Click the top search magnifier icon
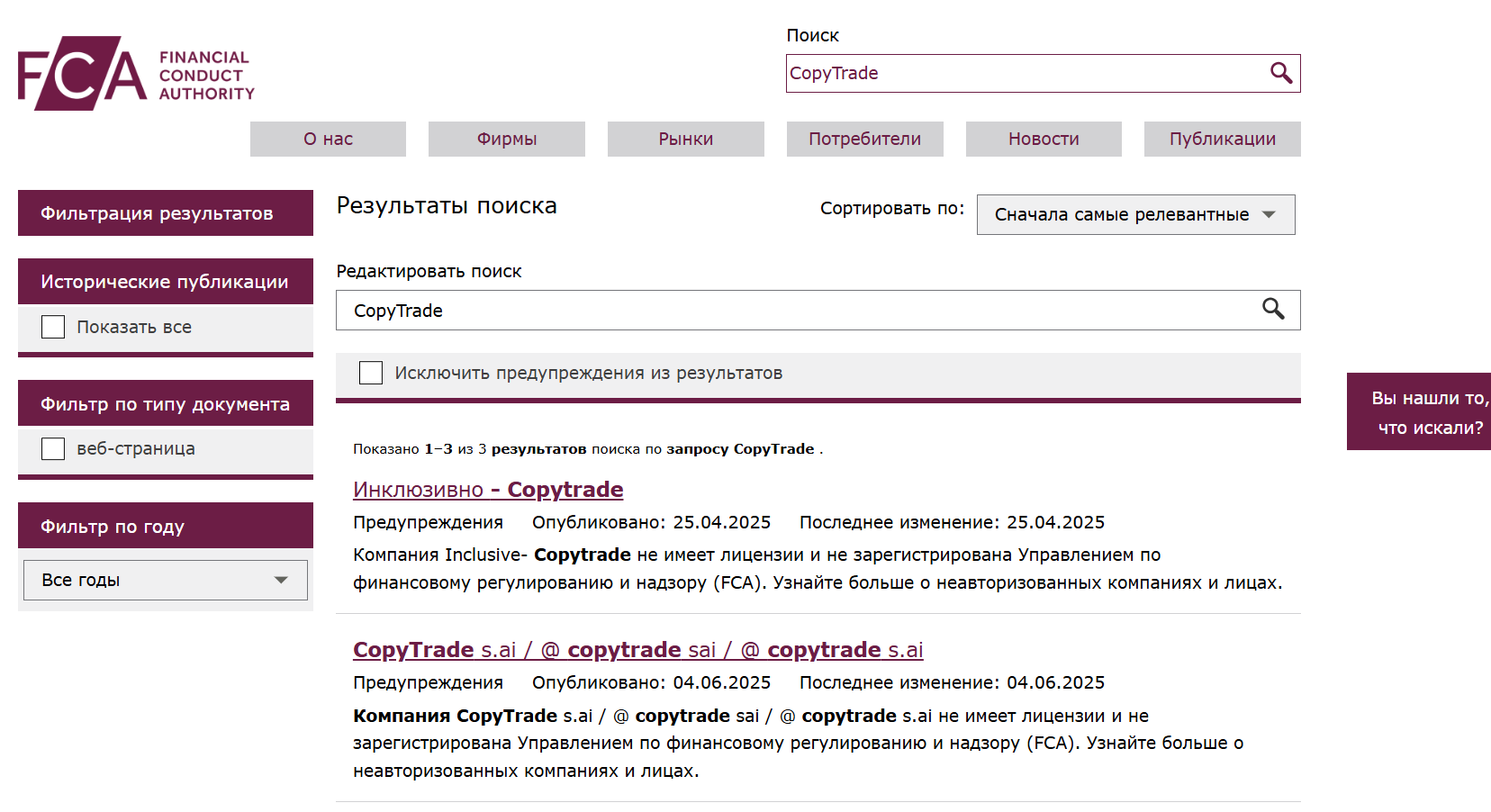 pos(1280,73)
